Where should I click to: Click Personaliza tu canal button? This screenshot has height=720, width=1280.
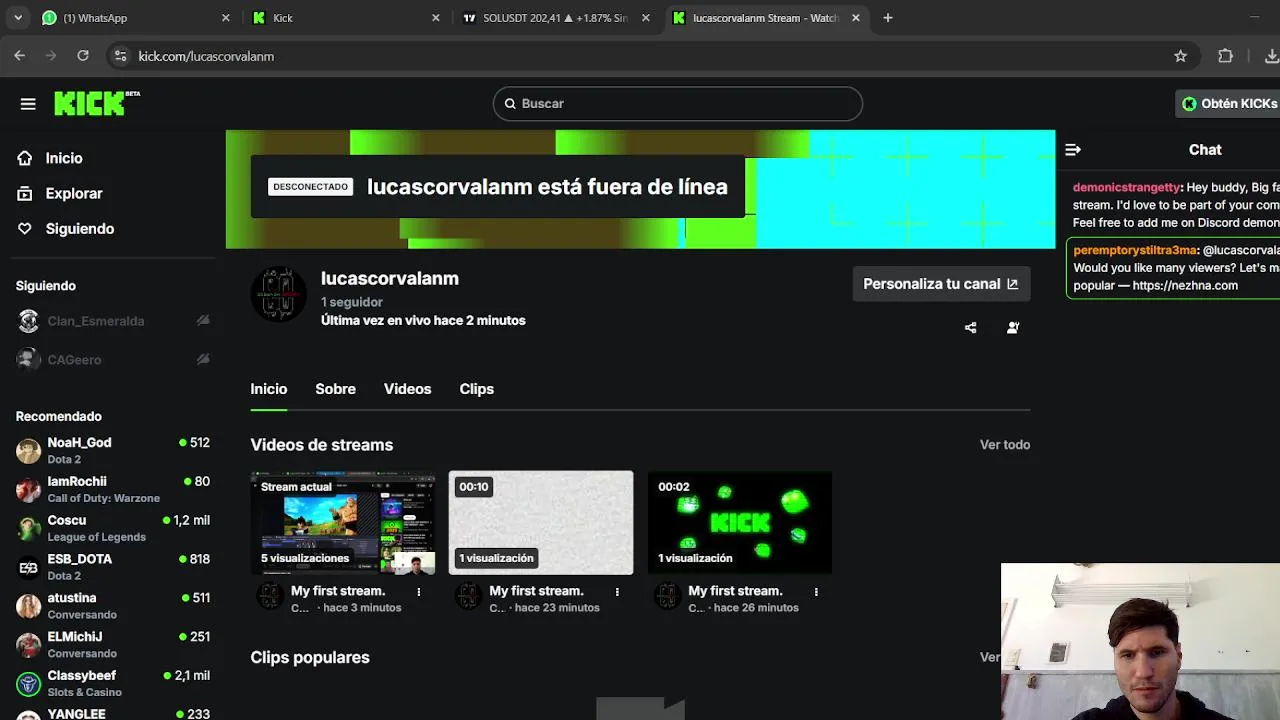point(940,284)
